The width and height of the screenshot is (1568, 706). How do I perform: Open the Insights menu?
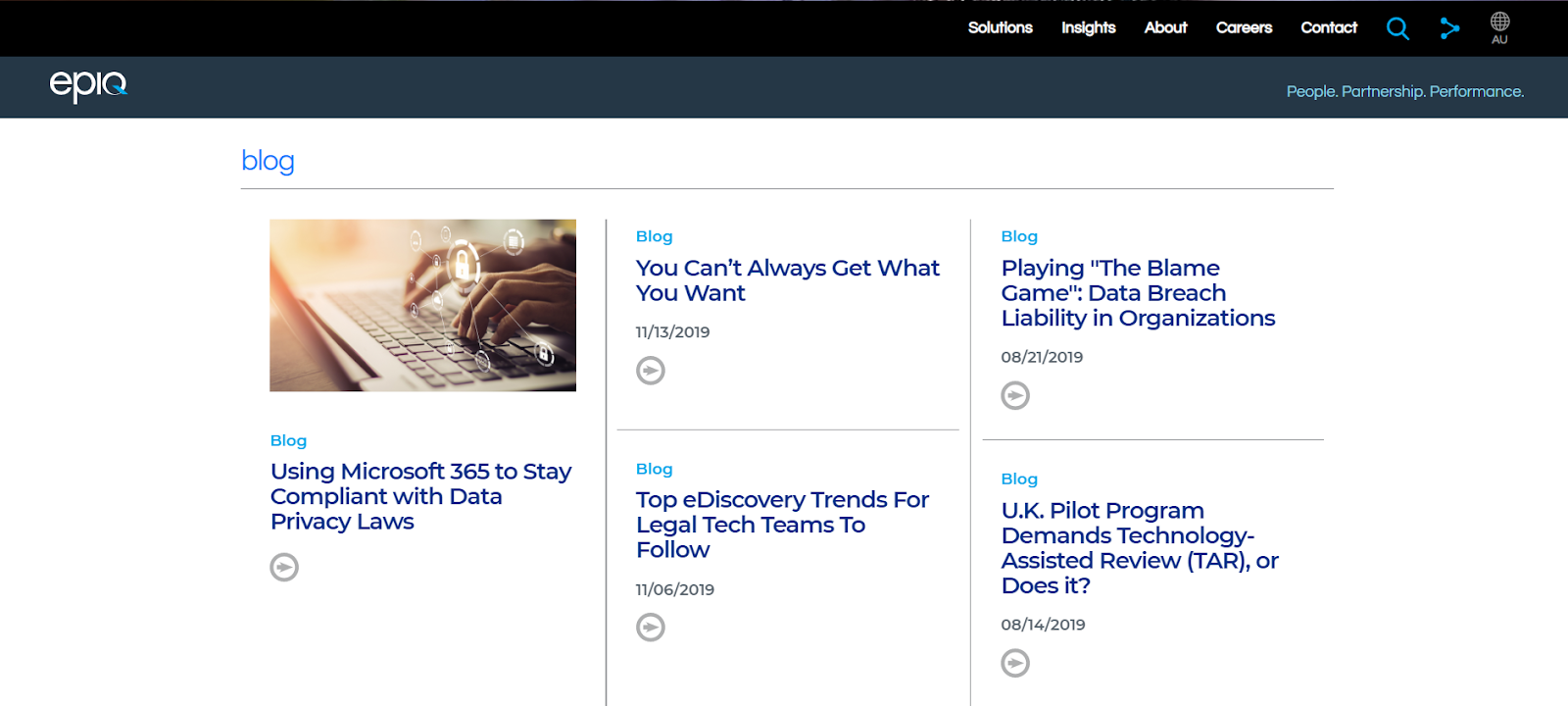[x=1088, y=27]
